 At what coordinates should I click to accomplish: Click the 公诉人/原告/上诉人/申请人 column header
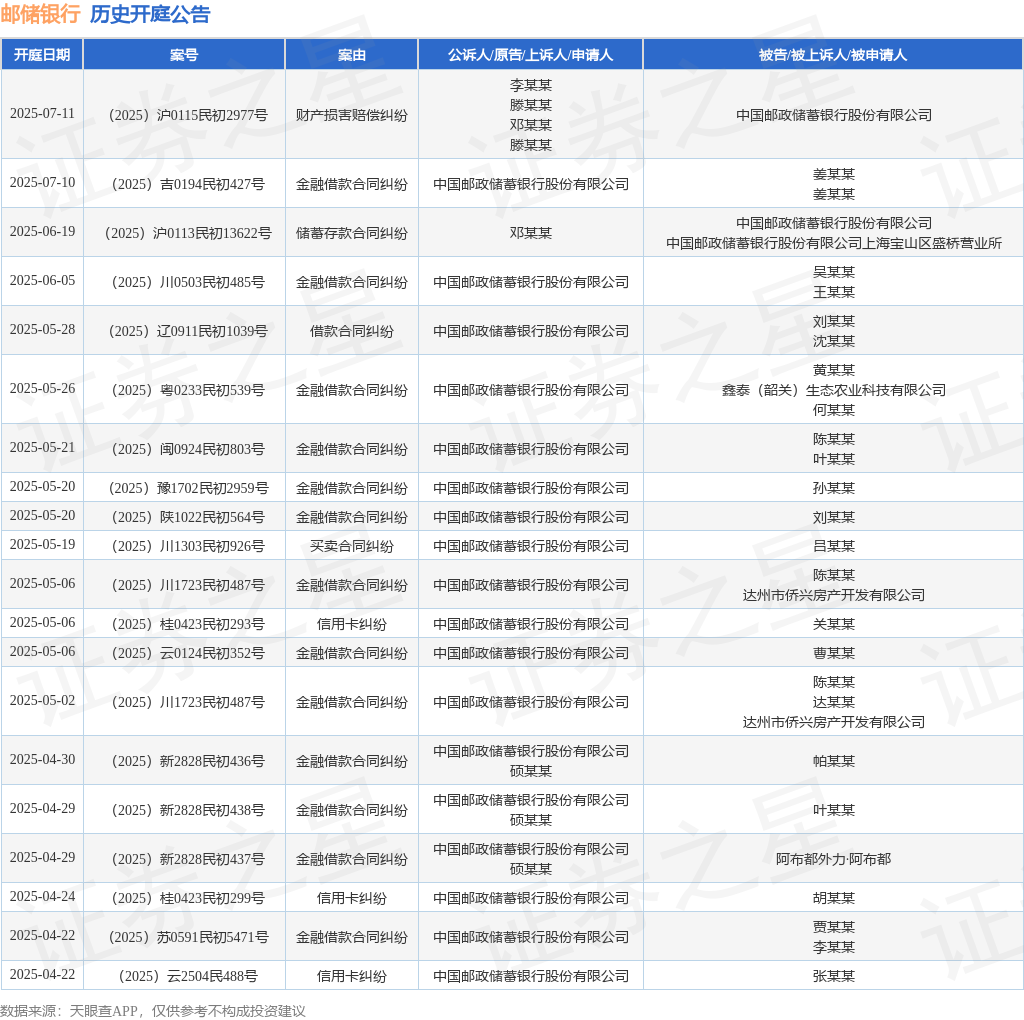pos(530,55)
